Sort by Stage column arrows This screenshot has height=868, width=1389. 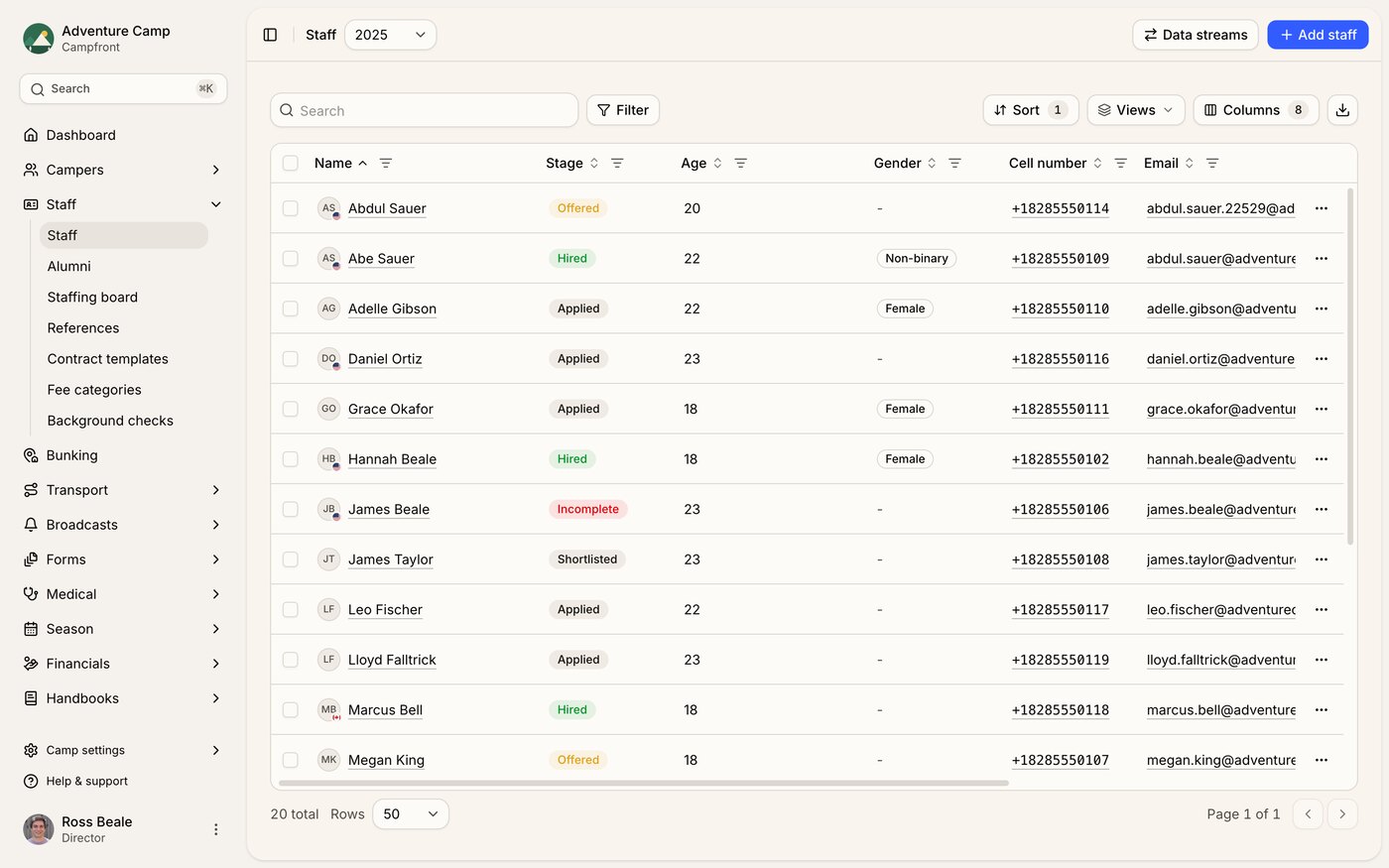[x=594, y=163]
